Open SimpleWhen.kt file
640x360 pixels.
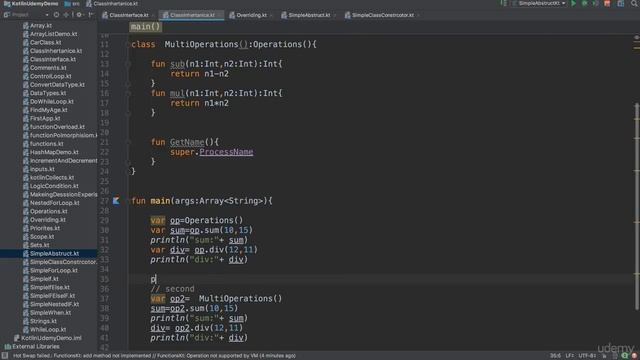[x=47, y=313]
